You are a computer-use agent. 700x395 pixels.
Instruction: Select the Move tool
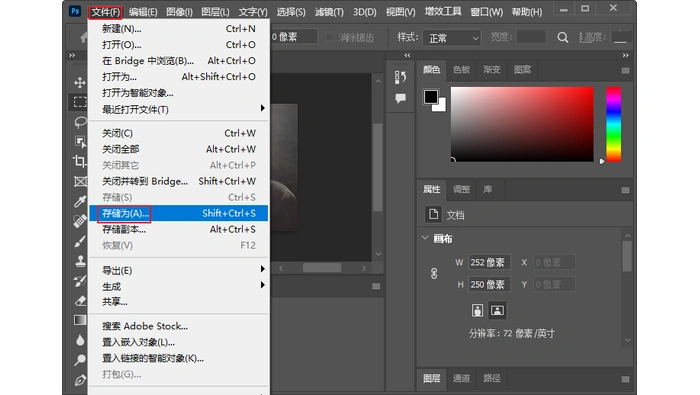(x=80, y=83)
